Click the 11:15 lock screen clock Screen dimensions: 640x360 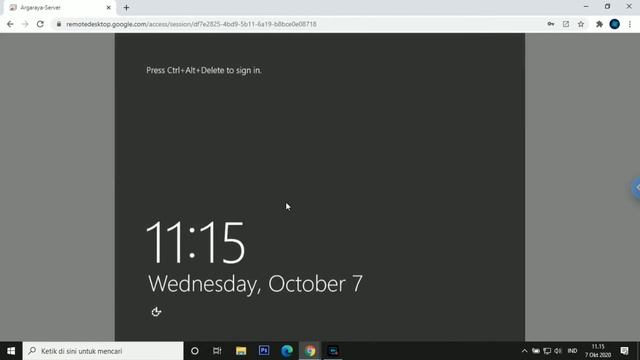pos(196,242)
